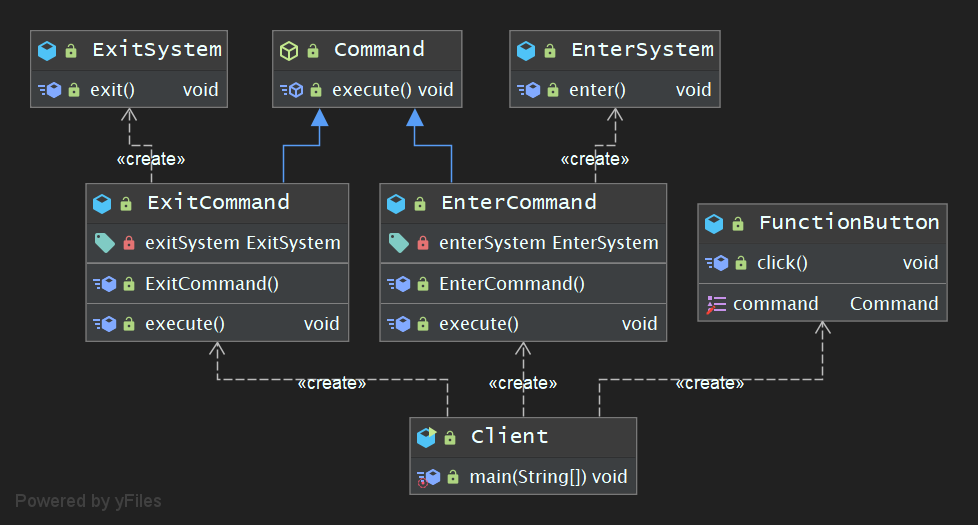Click the create label below FunctionButton

point(709,383)
